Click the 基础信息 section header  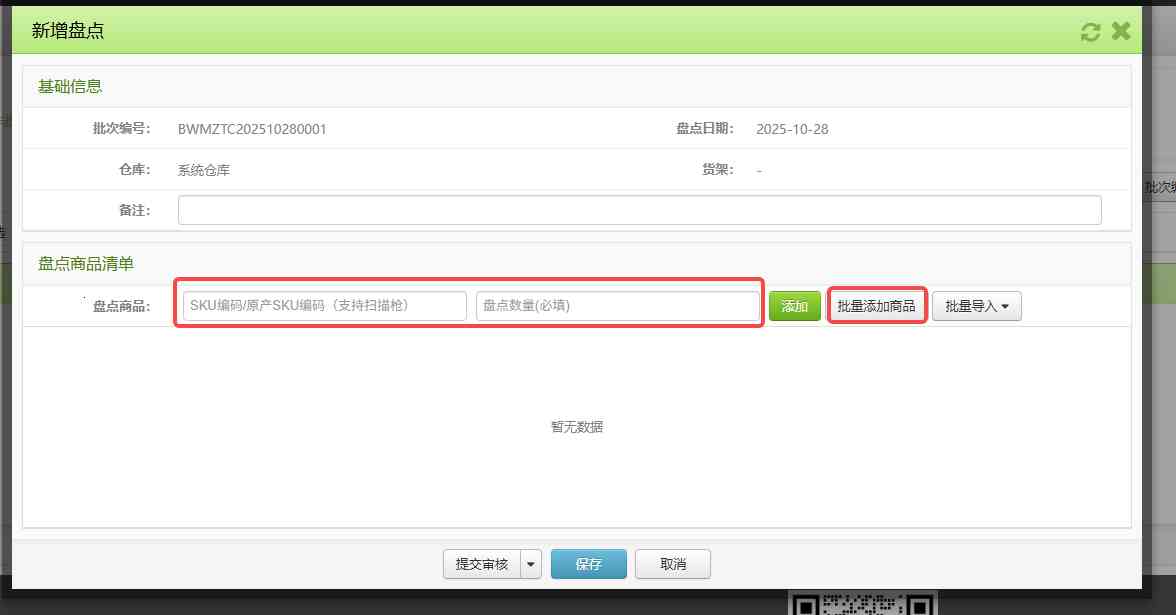(x=70, y=86)
